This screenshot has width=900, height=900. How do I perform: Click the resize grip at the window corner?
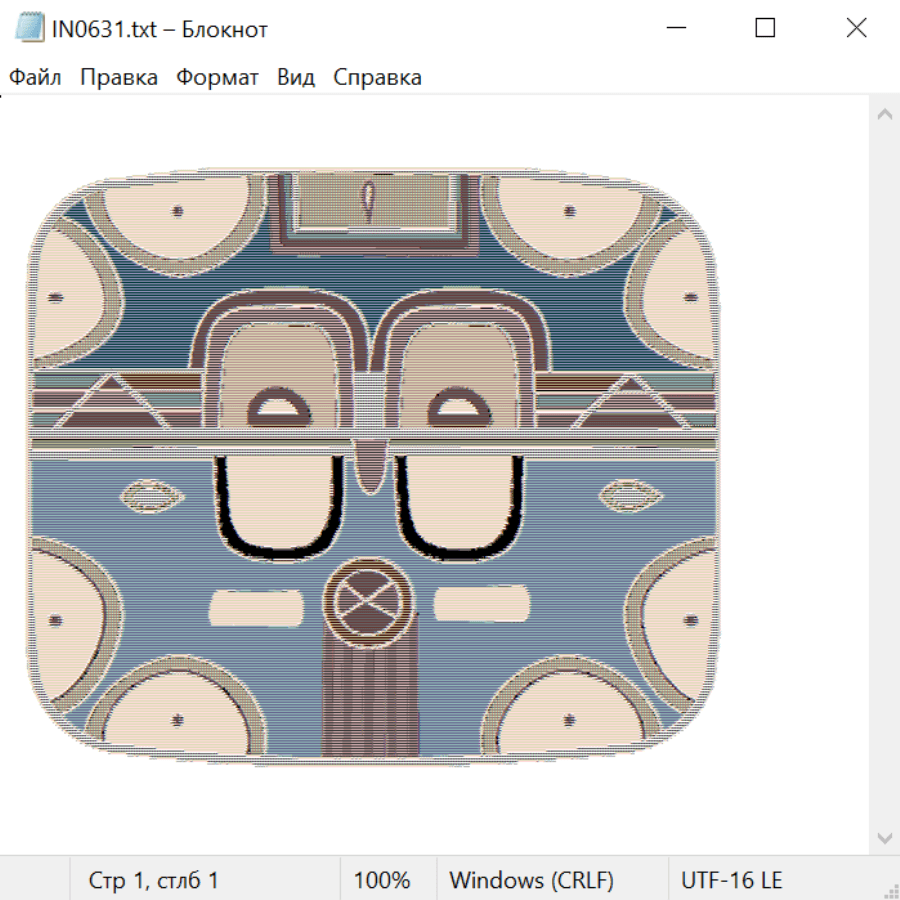coord(891,891)
